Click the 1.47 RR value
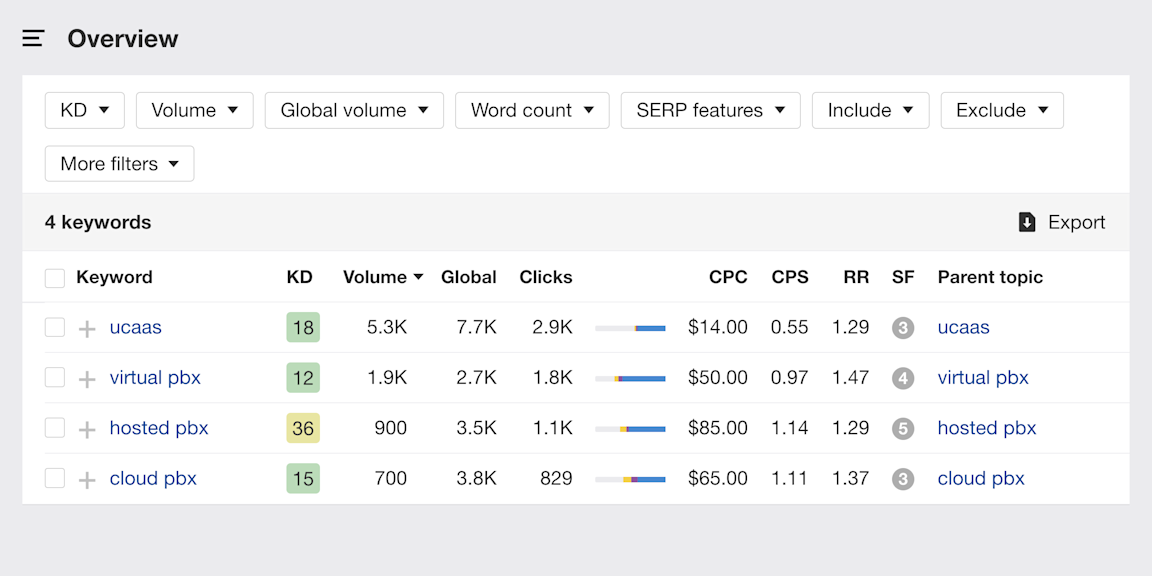 coord(850,378)
